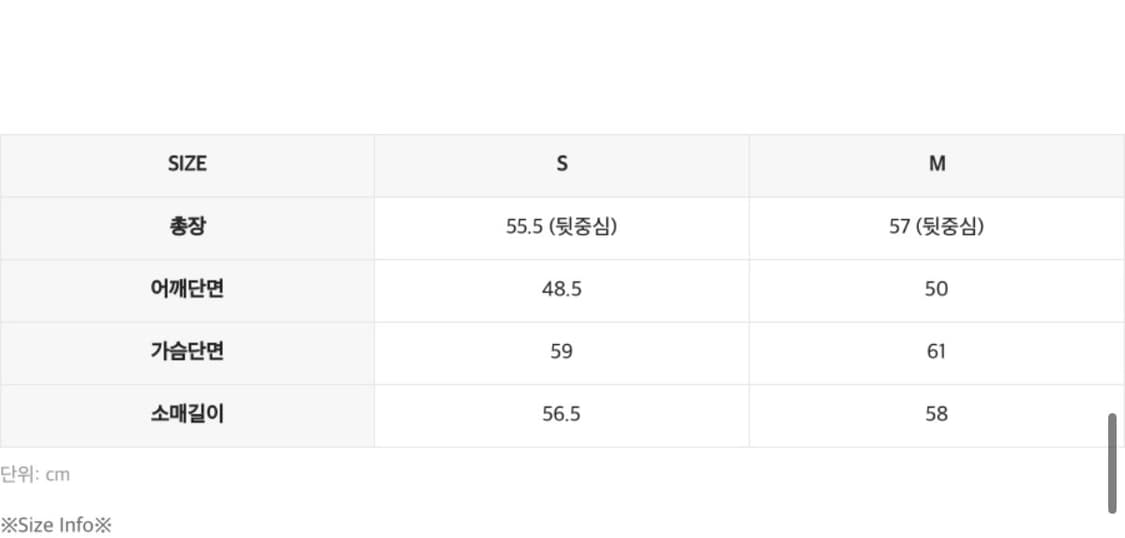Image resolution: width=1125 pixels, height=538 pixels.
Task: Click the 55.5 (뒷중심) cell
Action: (561, 227)
